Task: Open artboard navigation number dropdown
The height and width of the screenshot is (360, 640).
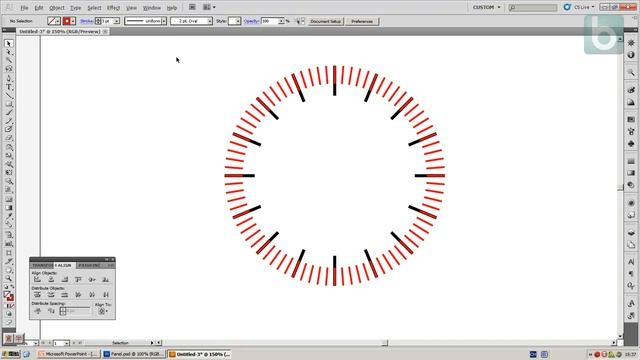Action: point(67,343)
